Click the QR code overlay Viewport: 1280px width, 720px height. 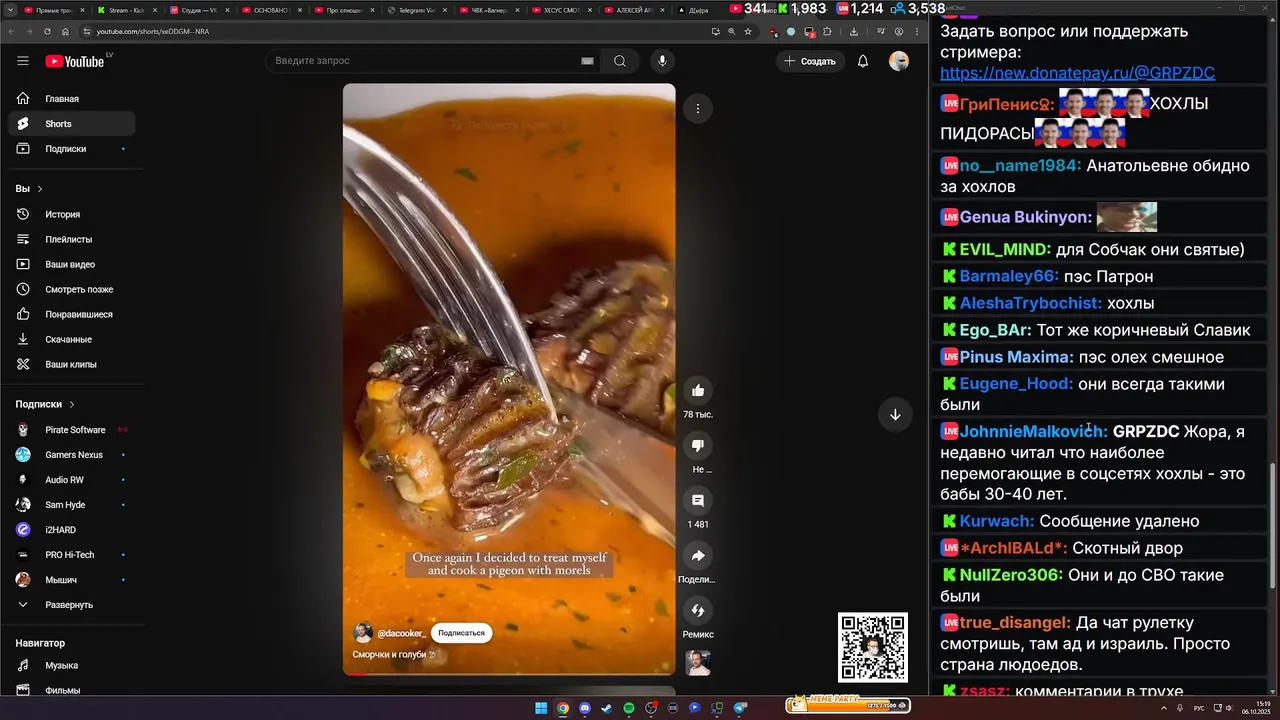point(873,647)
